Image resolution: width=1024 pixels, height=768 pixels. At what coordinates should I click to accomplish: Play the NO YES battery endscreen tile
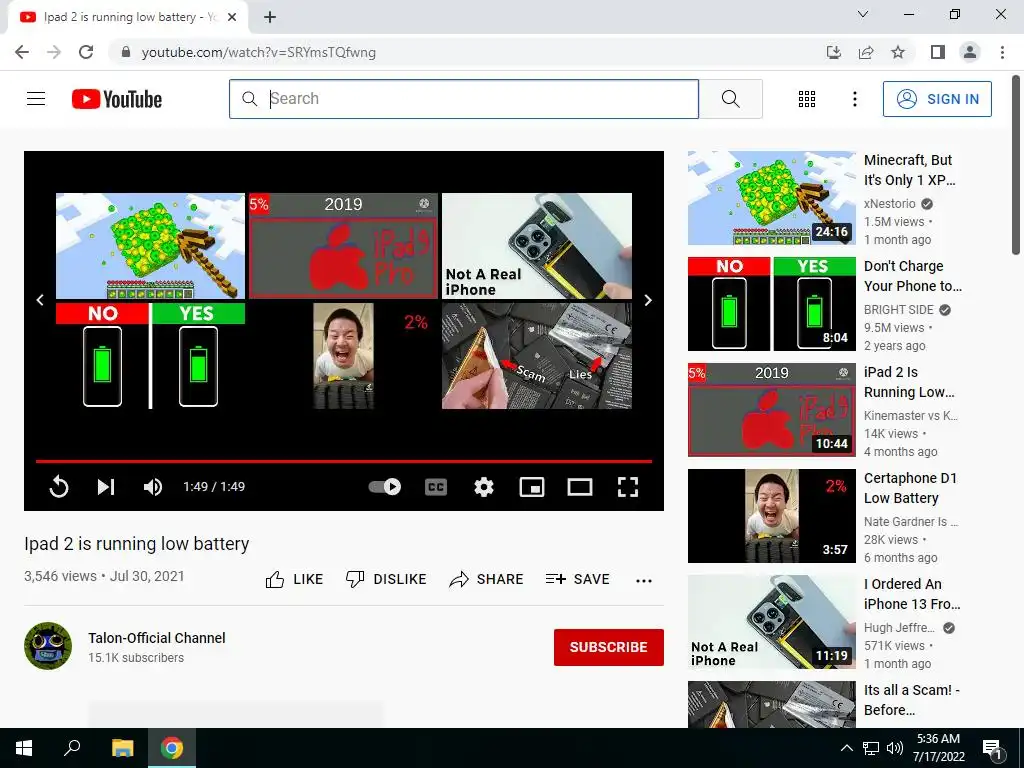(x=150, y=356)
